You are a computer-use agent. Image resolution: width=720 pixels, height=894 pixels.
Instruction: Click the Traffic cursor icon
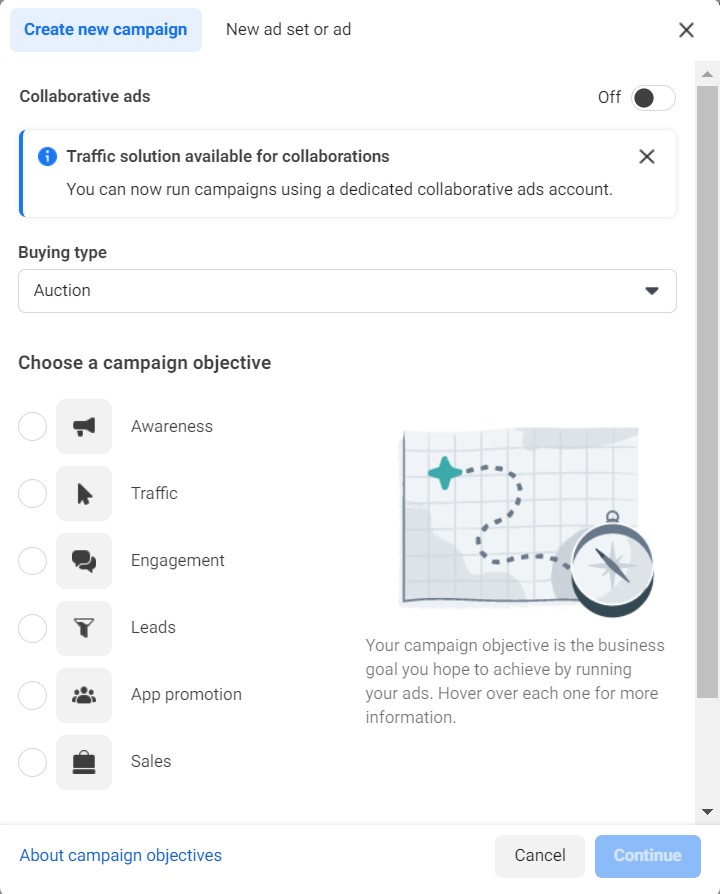[x=84, y=494]
